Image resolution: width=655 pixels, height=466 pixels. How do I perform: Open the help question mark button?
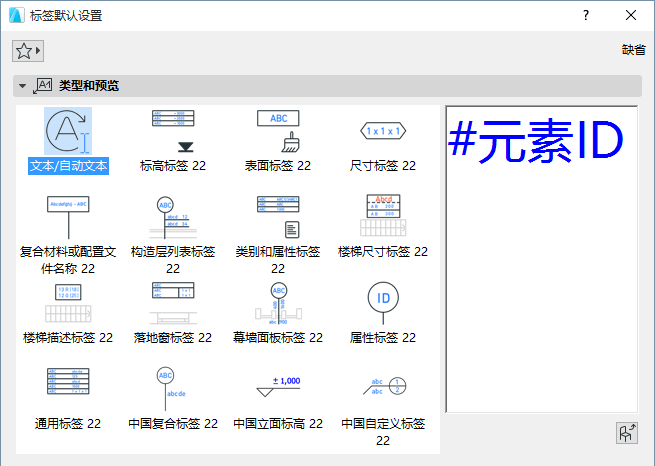click(x=586, y=15)
